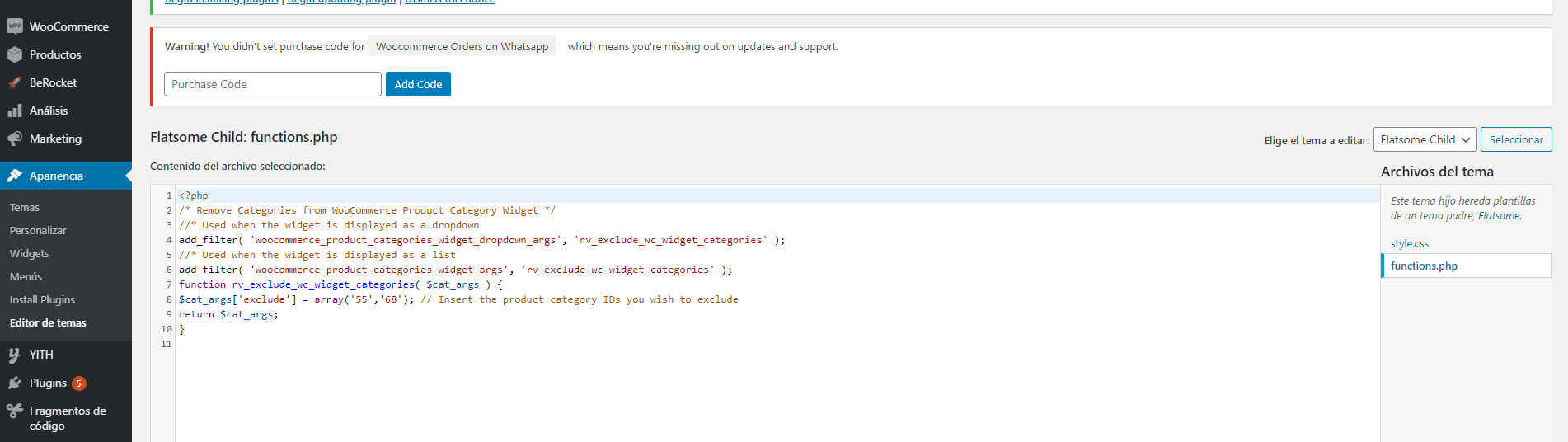Viewport: 1568px width, 442px height.
Task: Click the Productos box icon
Action: click(x=15, y=54)
